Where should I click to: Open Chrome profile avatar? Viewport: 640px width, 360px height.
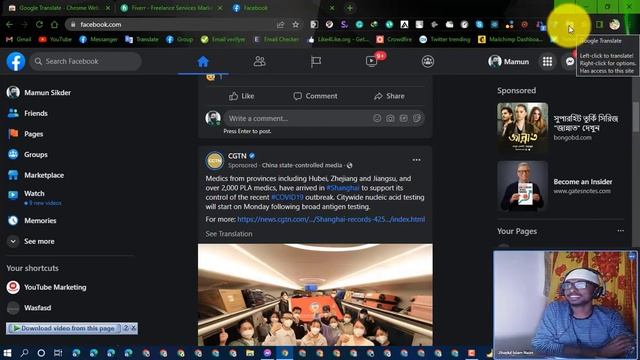tap(614, 24)
